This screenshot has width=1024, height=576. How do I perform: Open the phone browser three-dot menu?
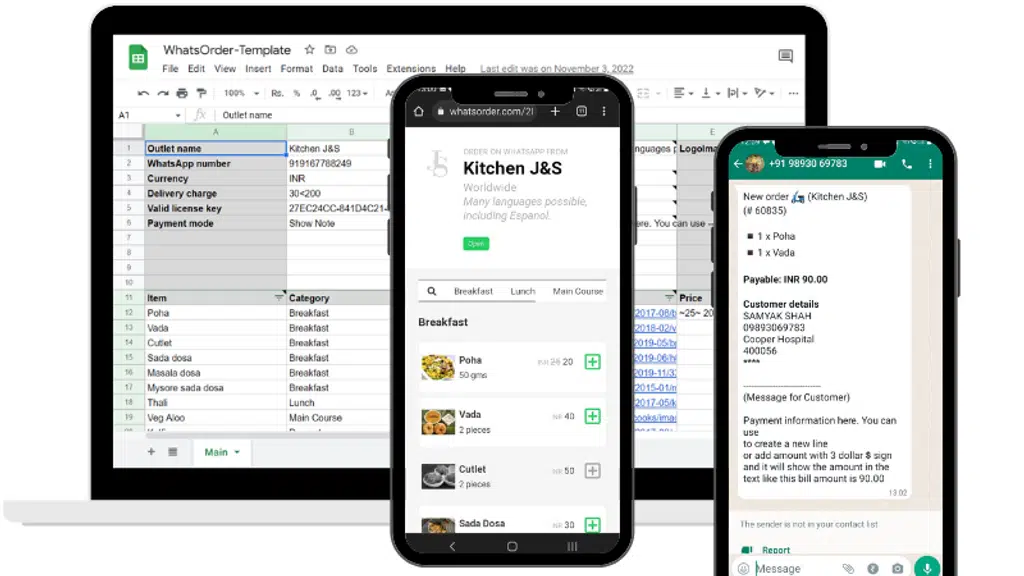click(x=604, y=112)
